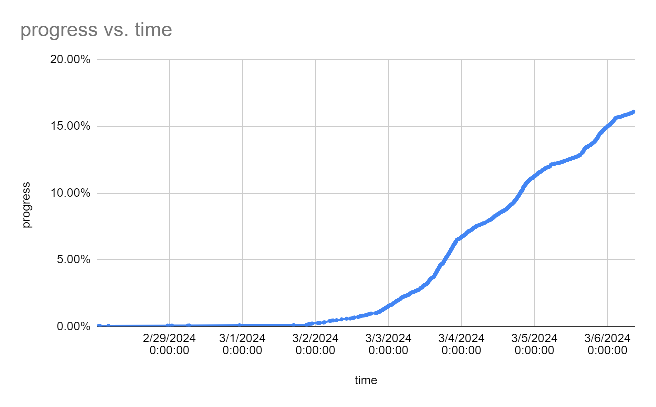
Task: Click the 3/4/2024 0:00:00 axis tick label
Action: [461, 344]
